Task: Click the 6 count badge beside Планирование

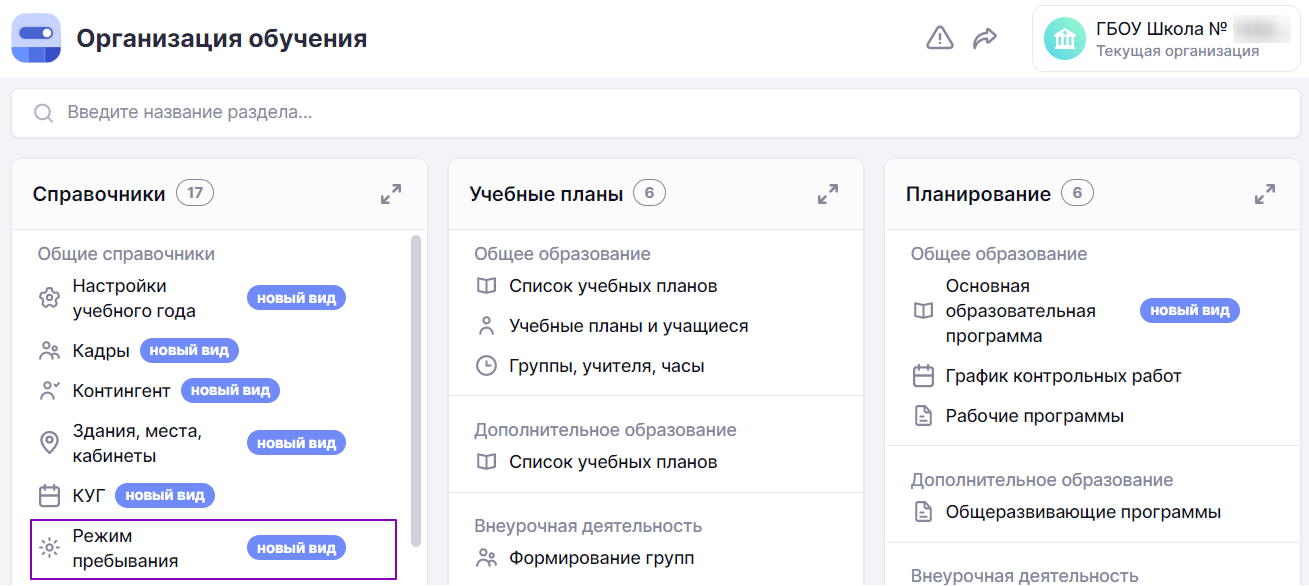Action: coord(1078,194)
